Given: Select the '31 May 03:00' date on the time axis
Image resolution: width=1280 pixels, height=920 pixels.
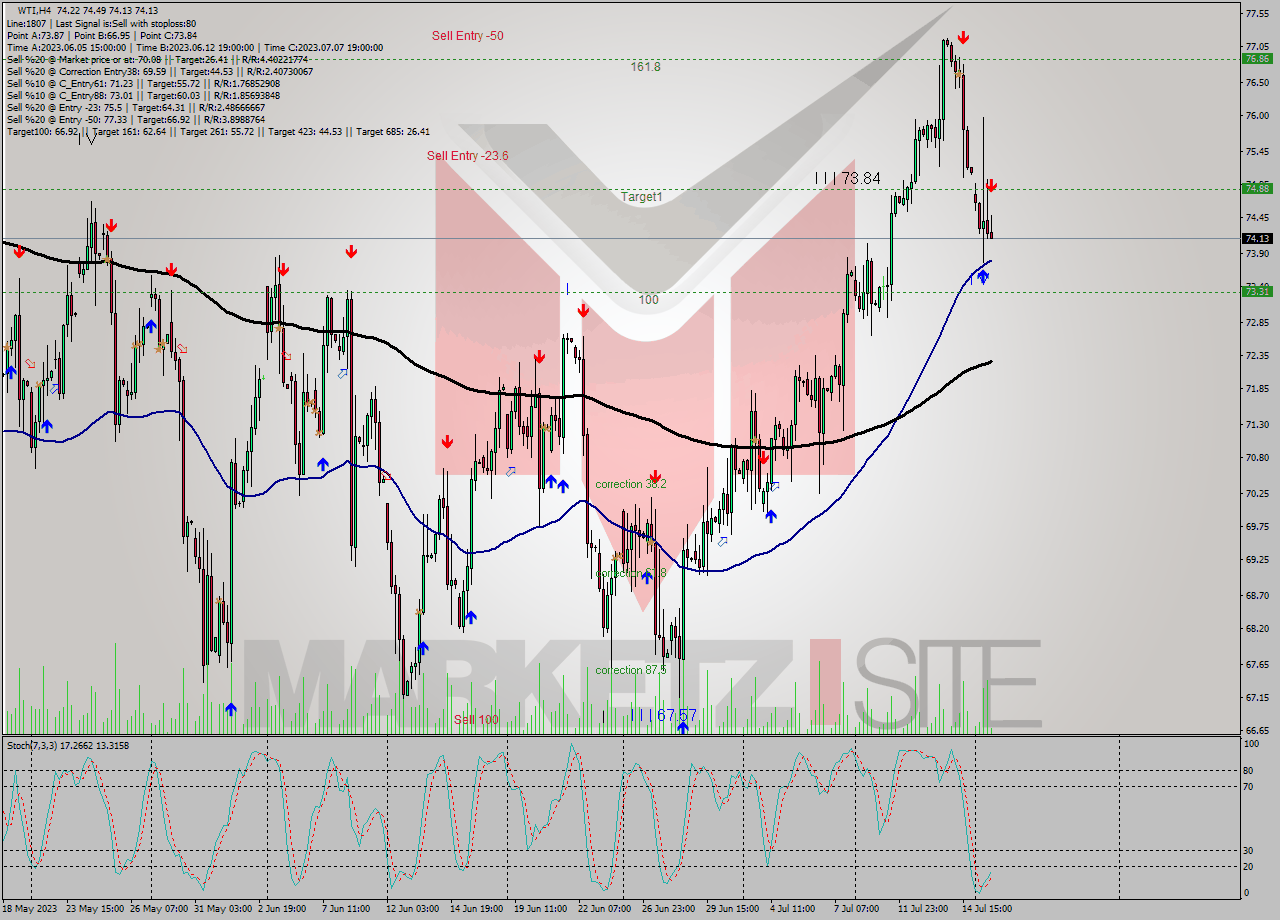Looking at the screenshot, I should [224, 909].
